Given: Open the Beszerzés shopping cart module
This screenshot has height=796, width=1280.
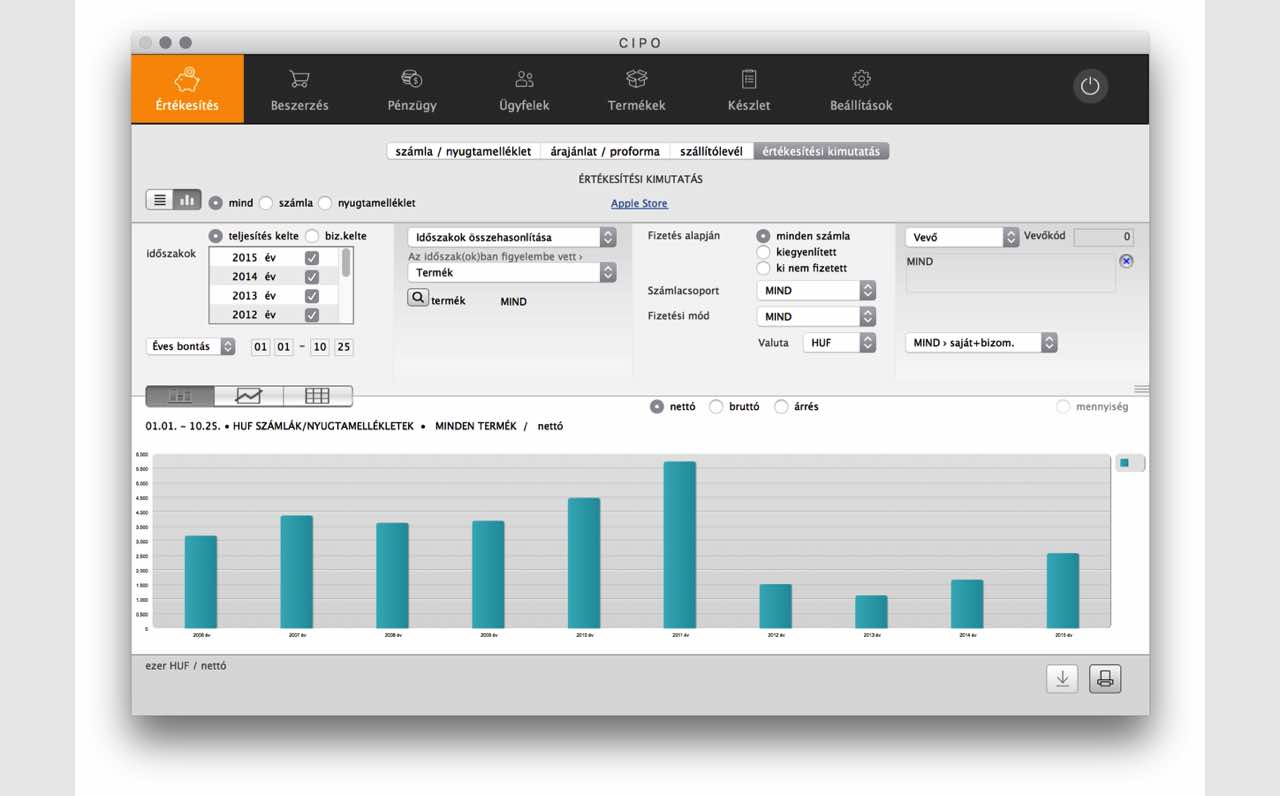Looking at the screenshot, I should [x=299, y=89].
